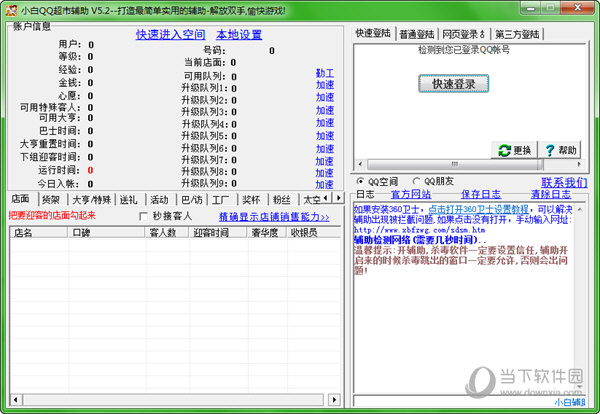The width and height of the screenshot is (600, 414).
Task: Open the 大亨/特殊 tab
Action: click(x=92, y=200)
